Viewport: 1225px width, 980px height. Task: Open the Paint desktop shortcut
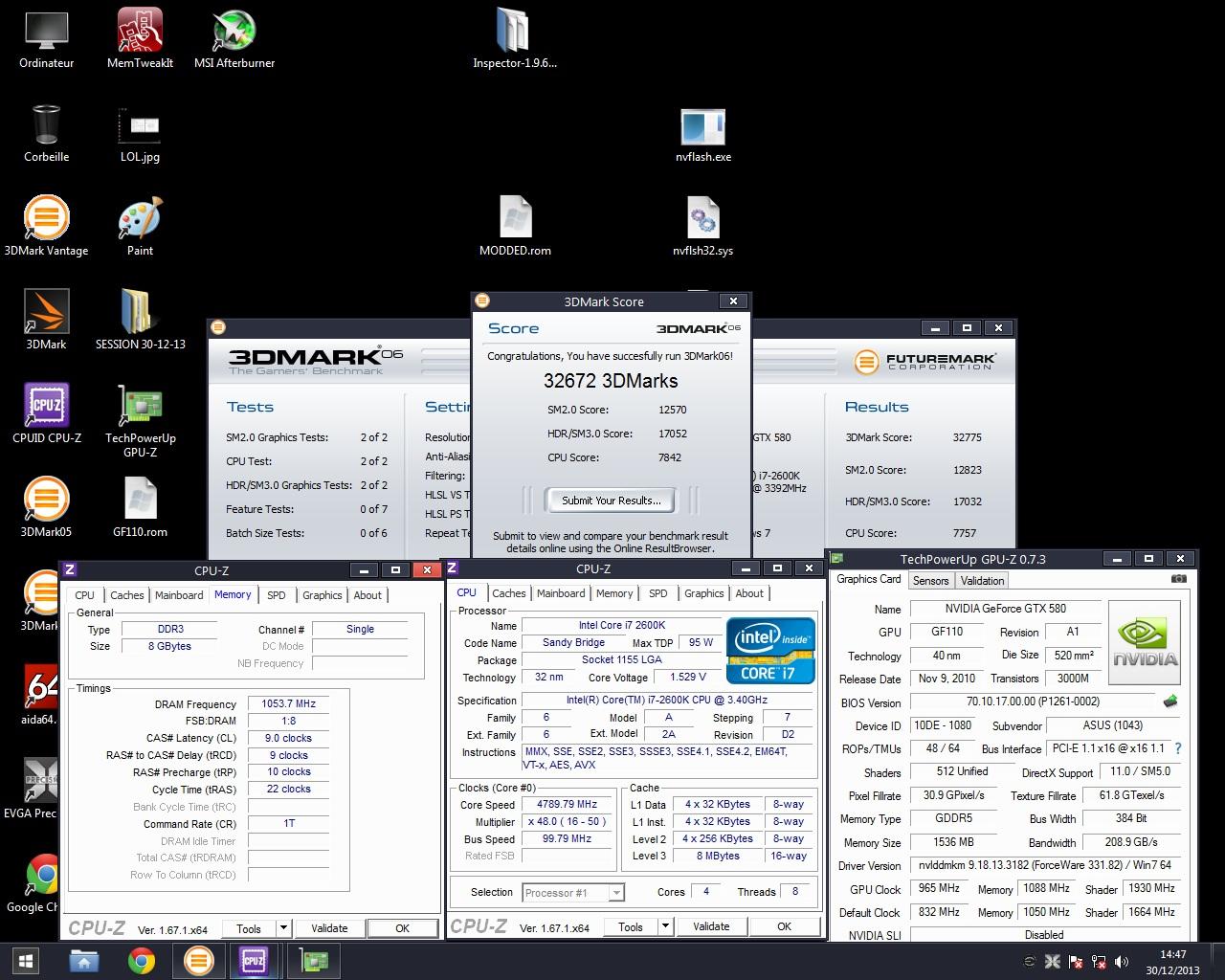pos(140,226)
